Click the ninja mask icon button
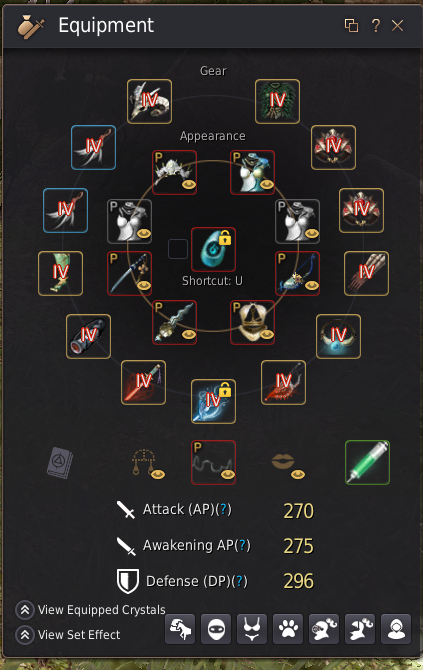Screen dimensions: 423x670 point(216,629)
